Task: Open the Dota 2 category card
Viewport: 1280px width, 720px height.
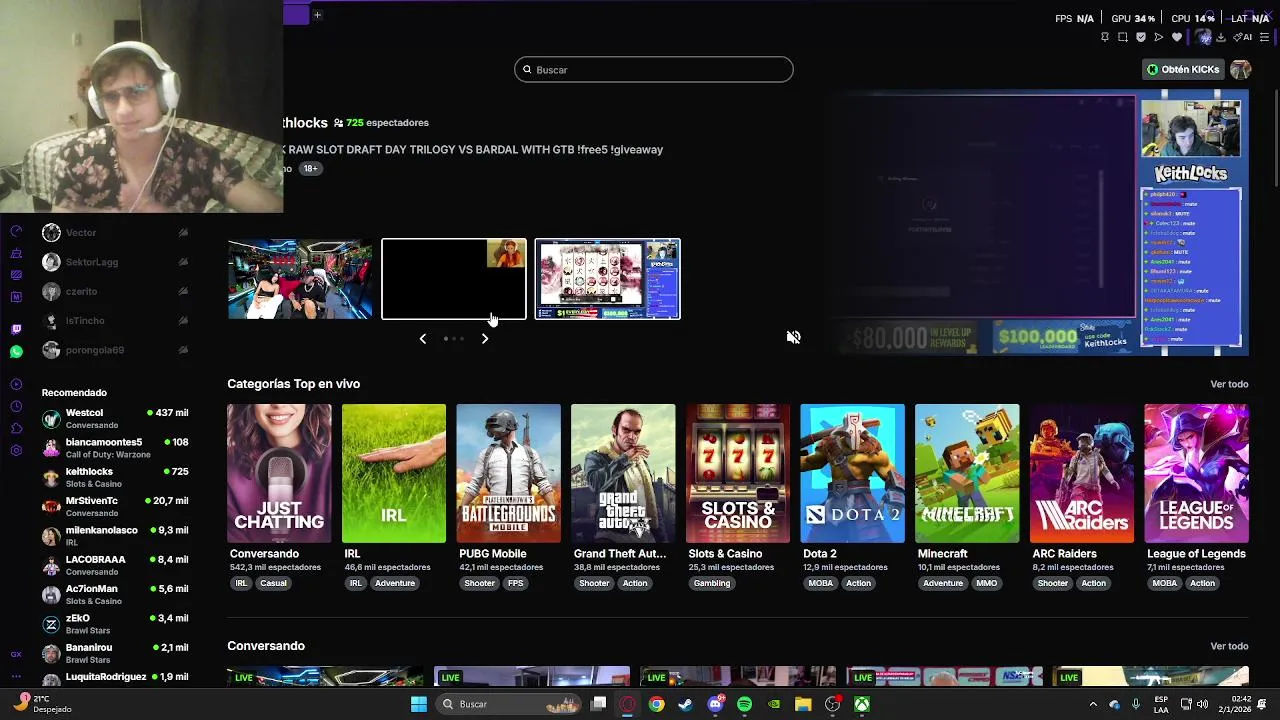Action: pos(852,473)
